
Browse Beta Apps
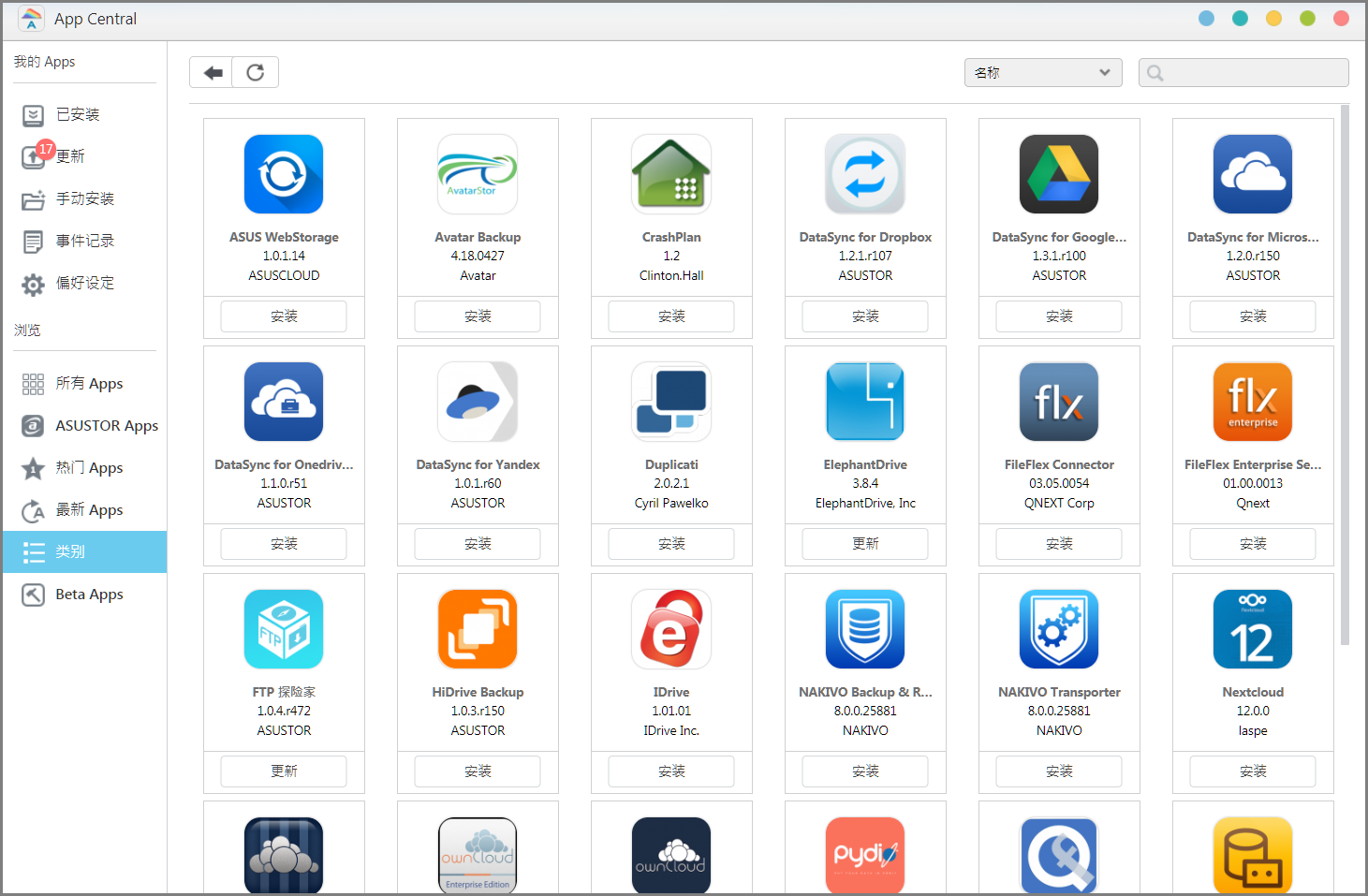point(84,594)
